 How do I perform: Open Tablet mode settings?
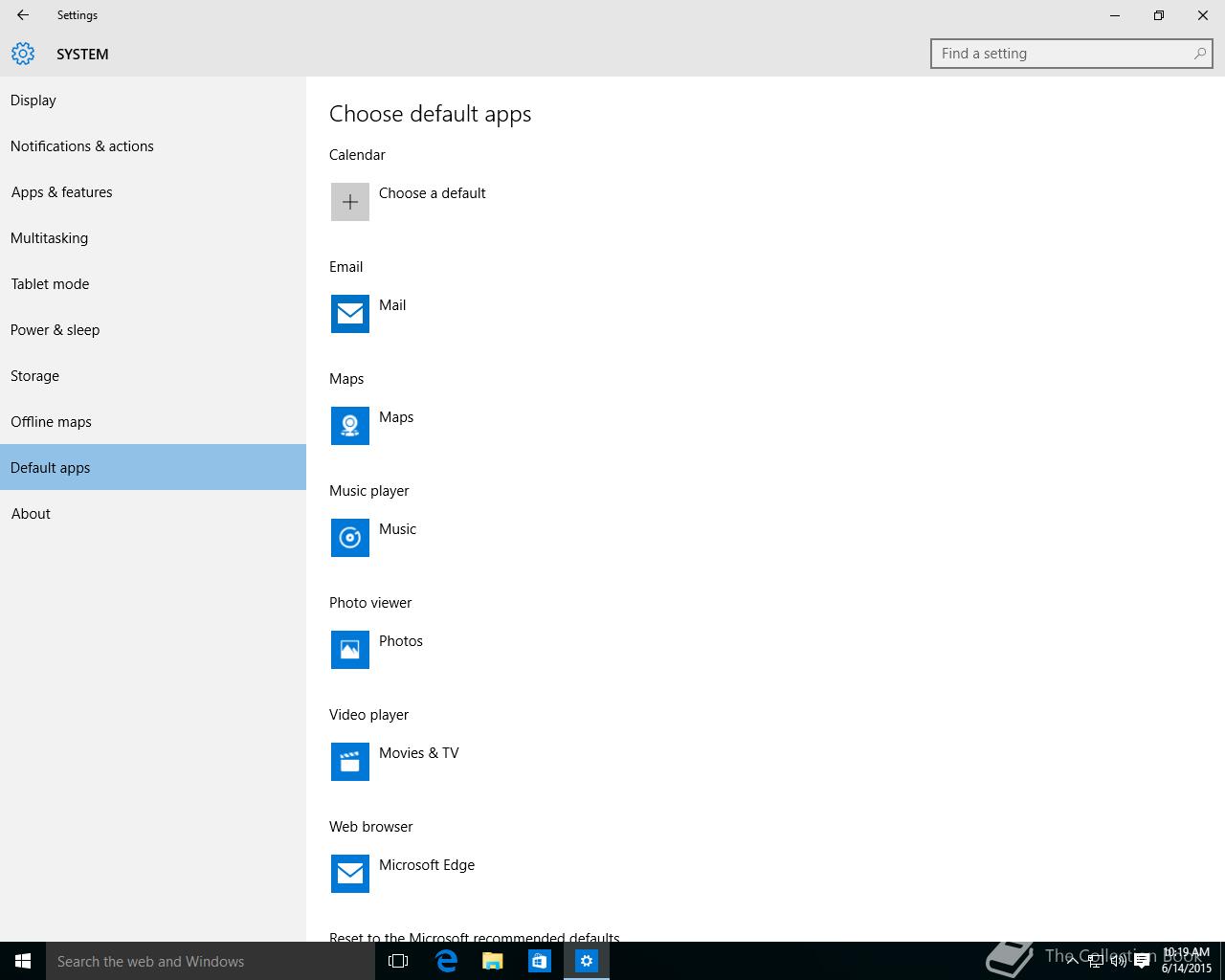[x=153, y=284]
